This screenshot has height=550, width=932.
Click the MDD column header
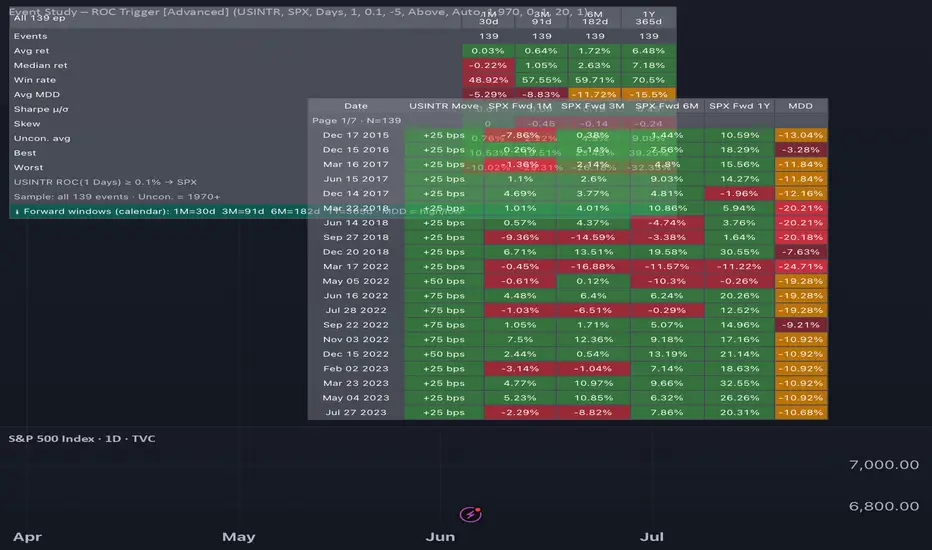click(x=801, y=106)
